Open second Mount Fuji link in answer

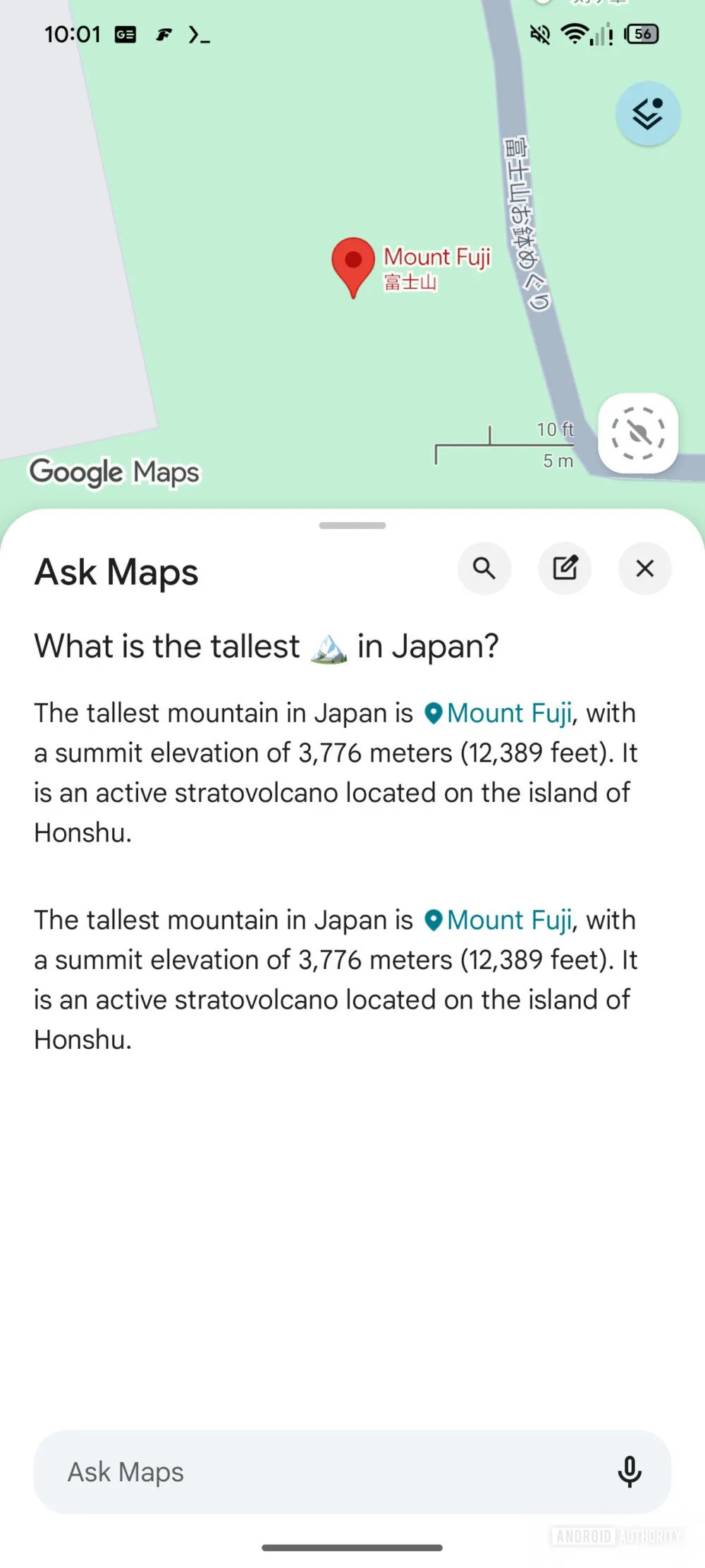click(x=508, y=920)
